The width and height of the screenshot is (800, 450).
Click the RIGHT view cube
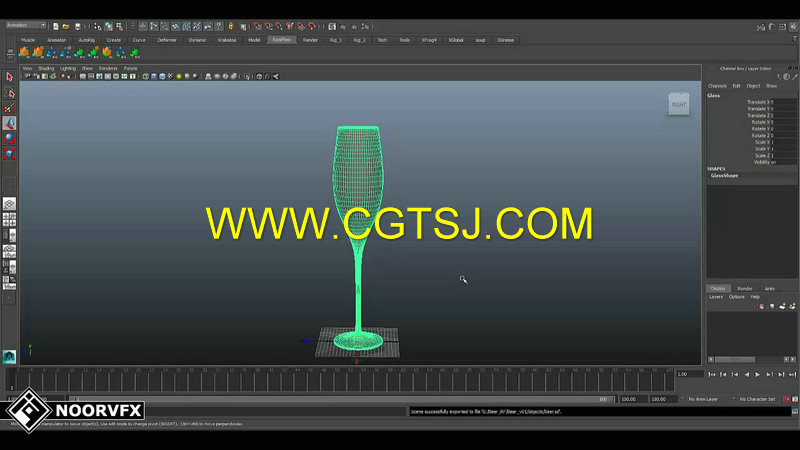pos(679,104)
